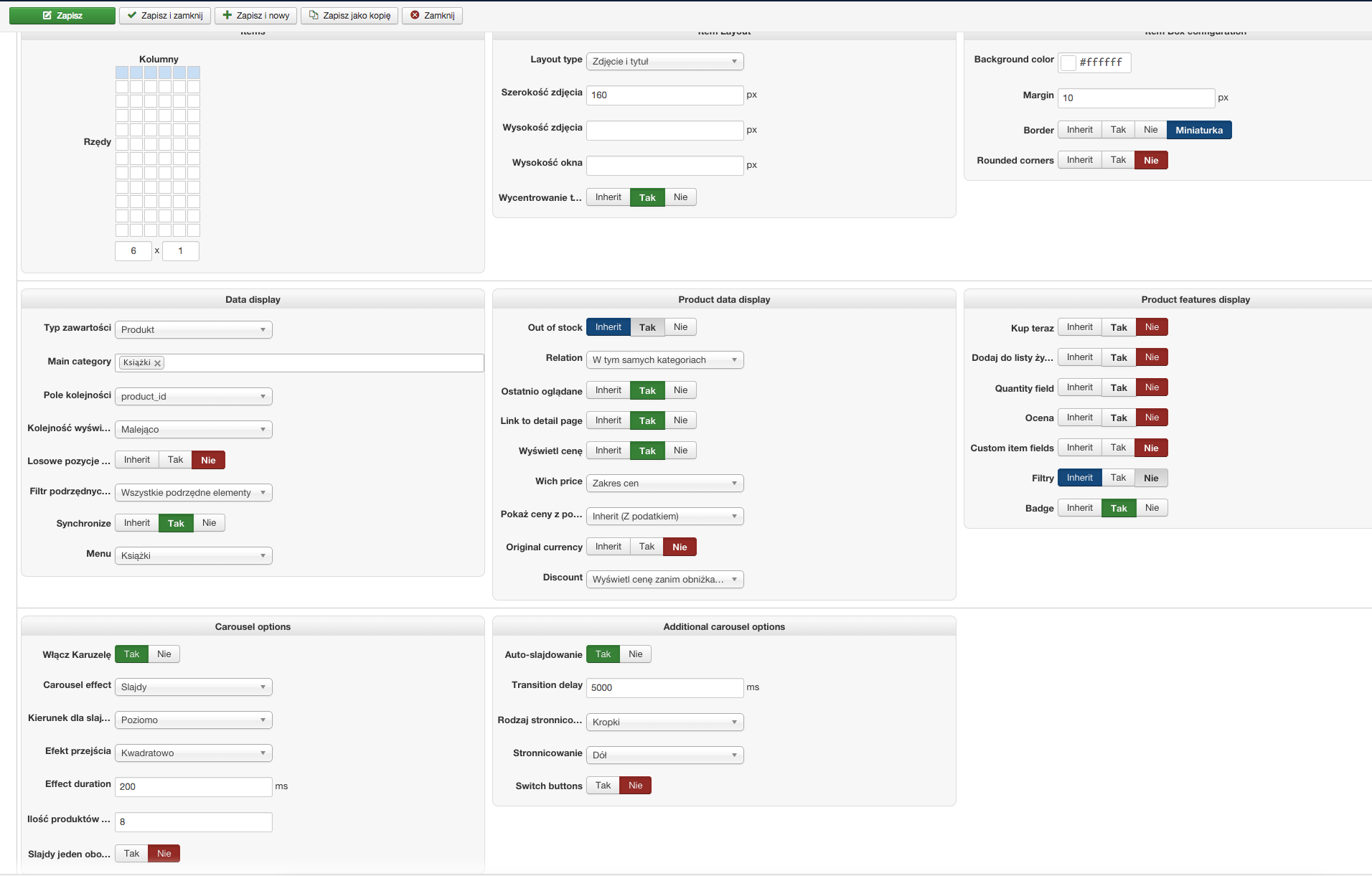Set Wycentrowanie to Nie
Image resolution: width=1372 pixels, height=876 pixels.
[x=680, y=197]
